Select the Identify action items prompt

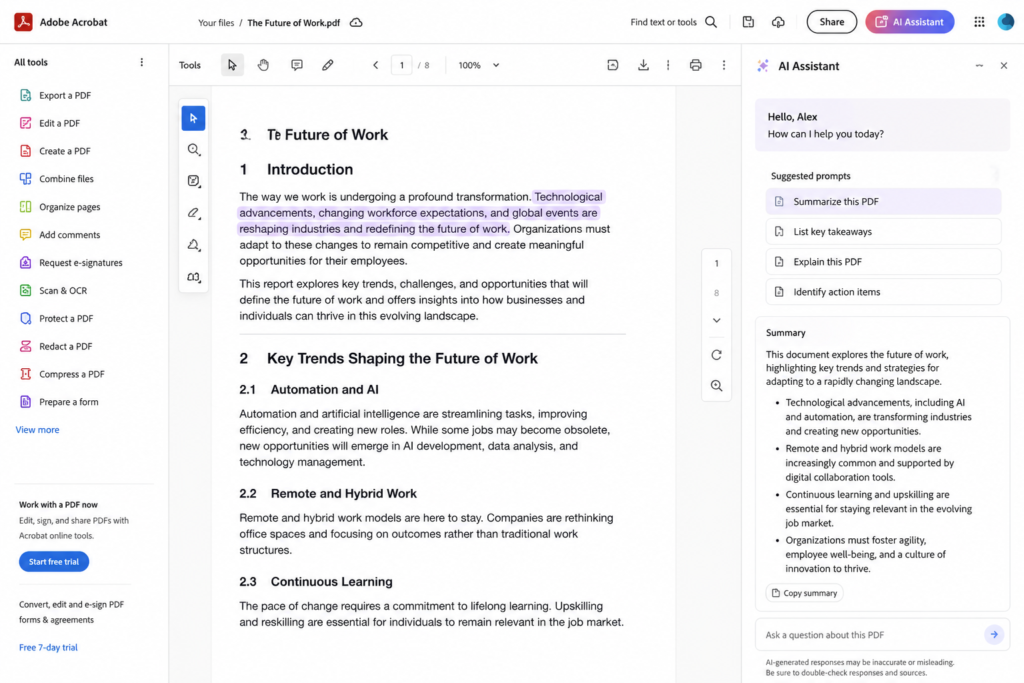pos(883,292)
